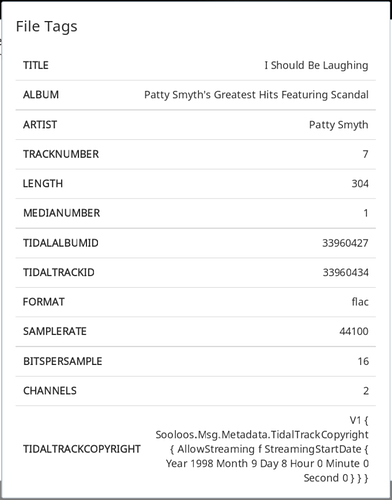392x500 pixels.
Task: Click the BITSPERSAMPLE value 16
Action: click(363, 361)
